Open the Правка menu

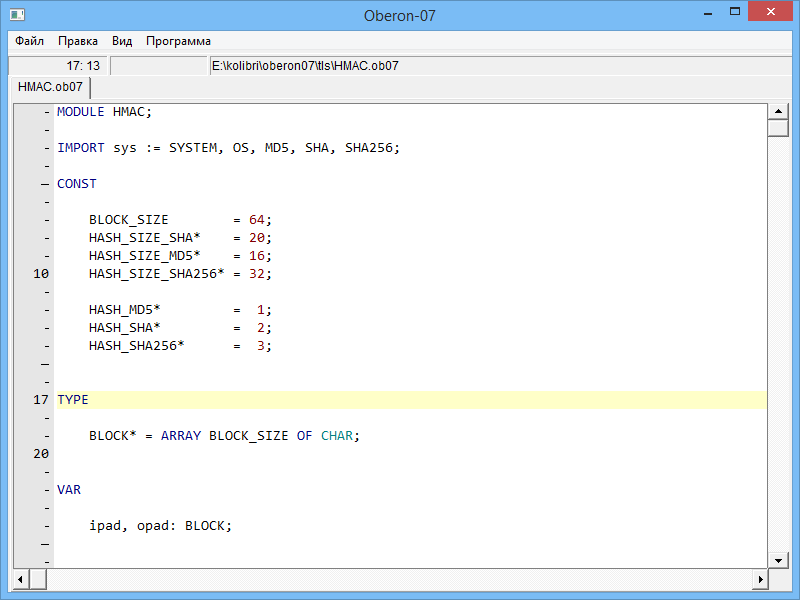77,41
